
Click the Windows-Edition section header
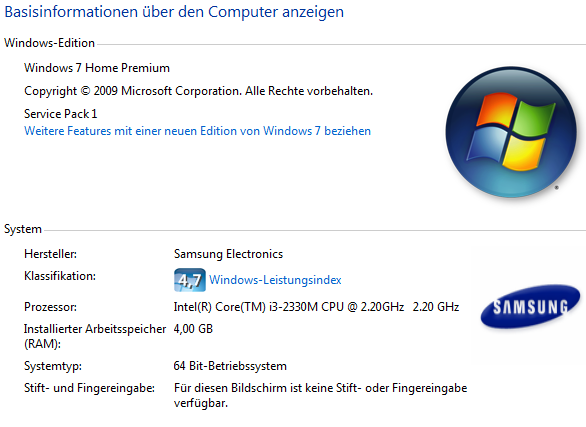[x=49, y=43]
